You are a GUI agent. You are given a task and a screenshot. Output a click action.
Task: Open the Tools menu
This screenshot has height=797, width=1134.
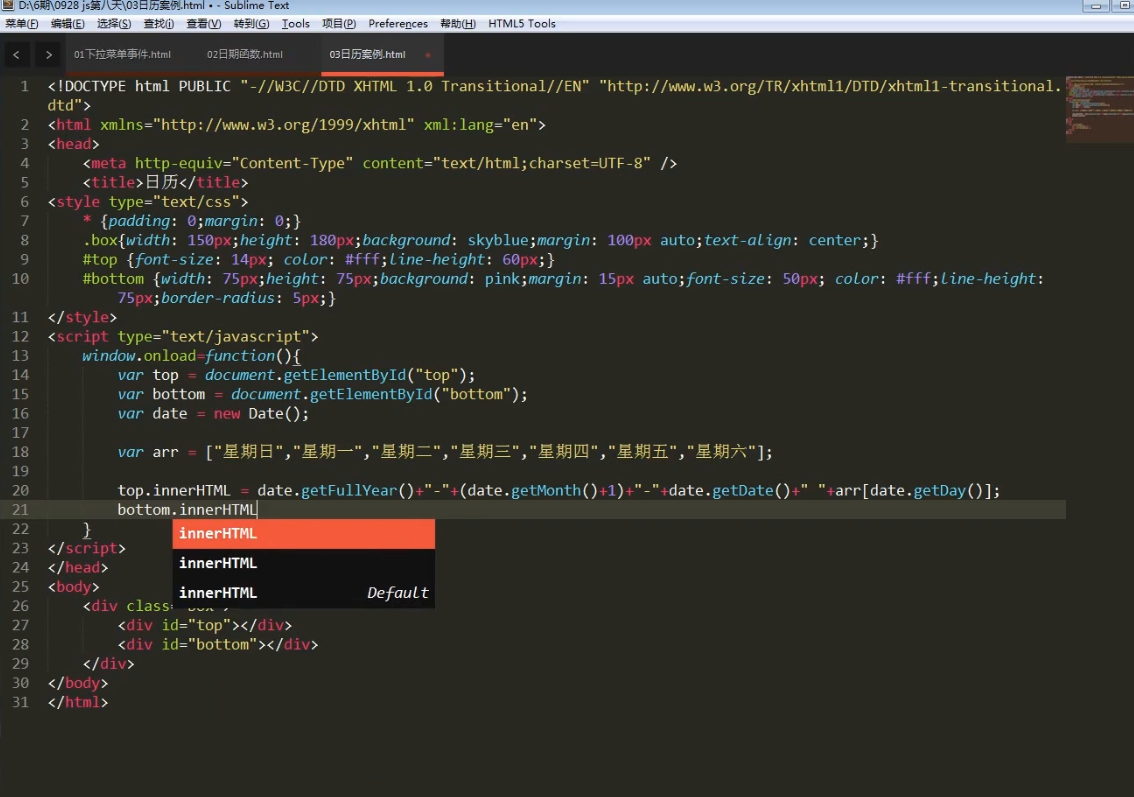click(x=296, y=23)
